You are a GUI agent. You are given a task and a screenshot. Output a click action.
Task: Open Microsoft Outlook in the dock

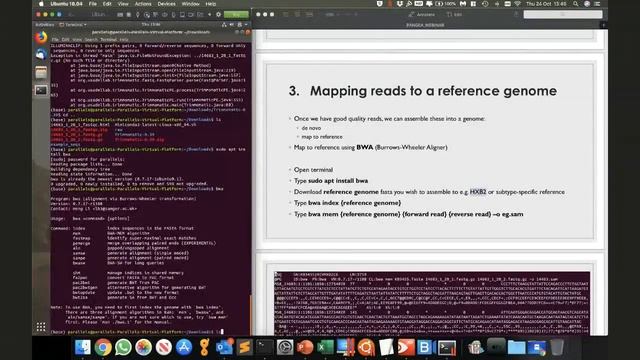pyautogui.click(x=224, y=347)
